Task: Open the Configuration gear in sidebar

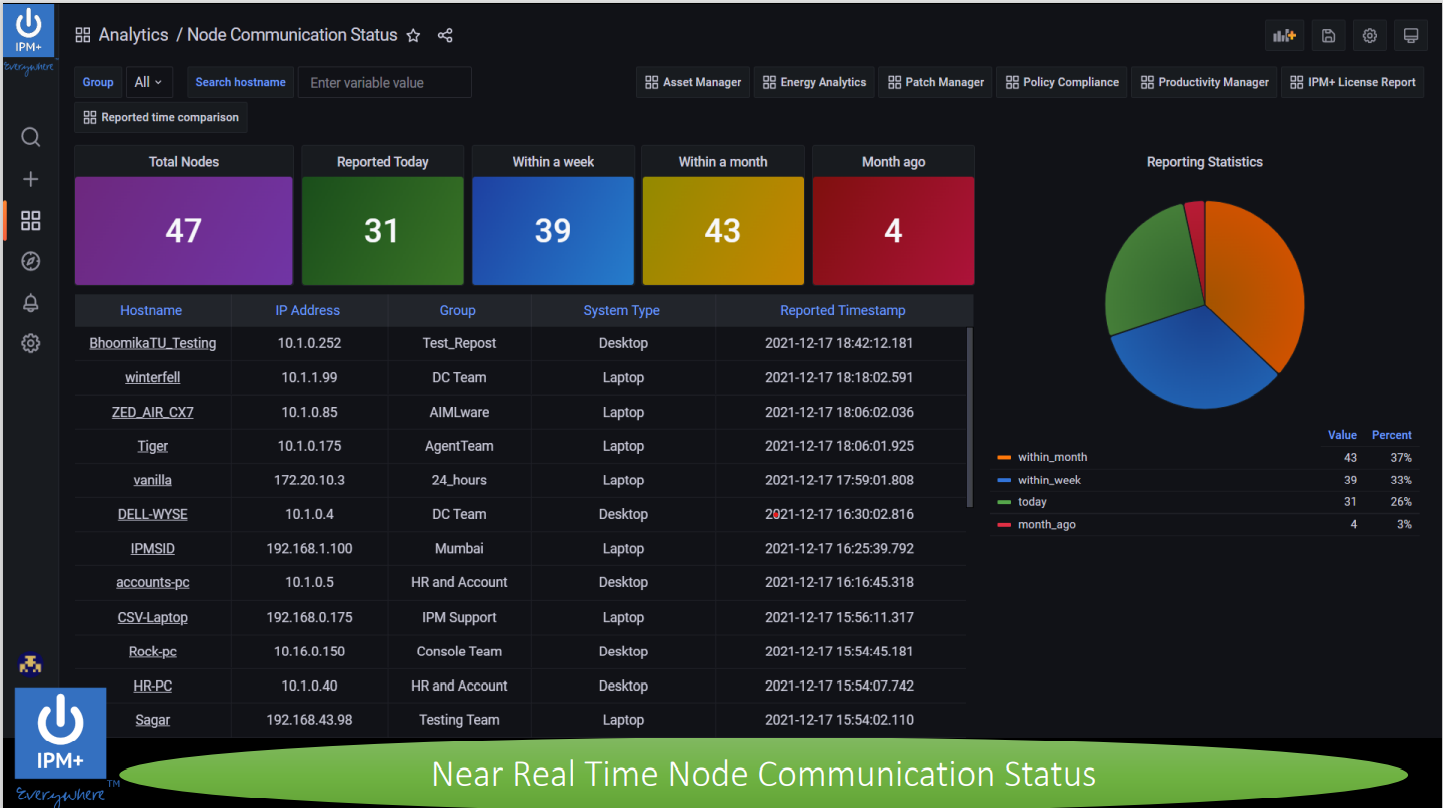Action: pyautogui.click(x=31, y=344)
